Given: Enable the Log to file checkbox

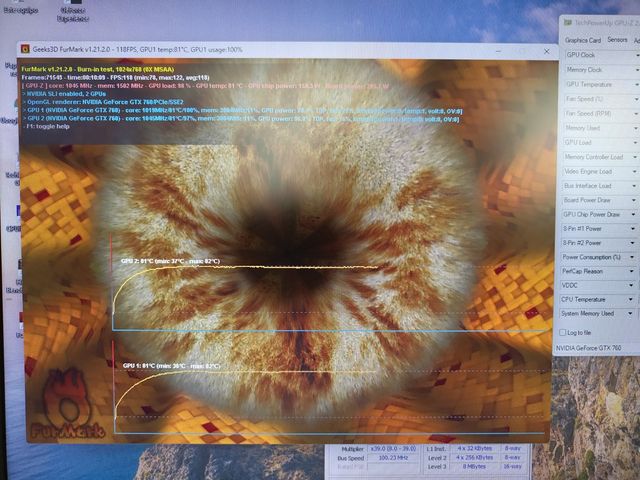Looking at the screenshot, I should click(561, 331).
